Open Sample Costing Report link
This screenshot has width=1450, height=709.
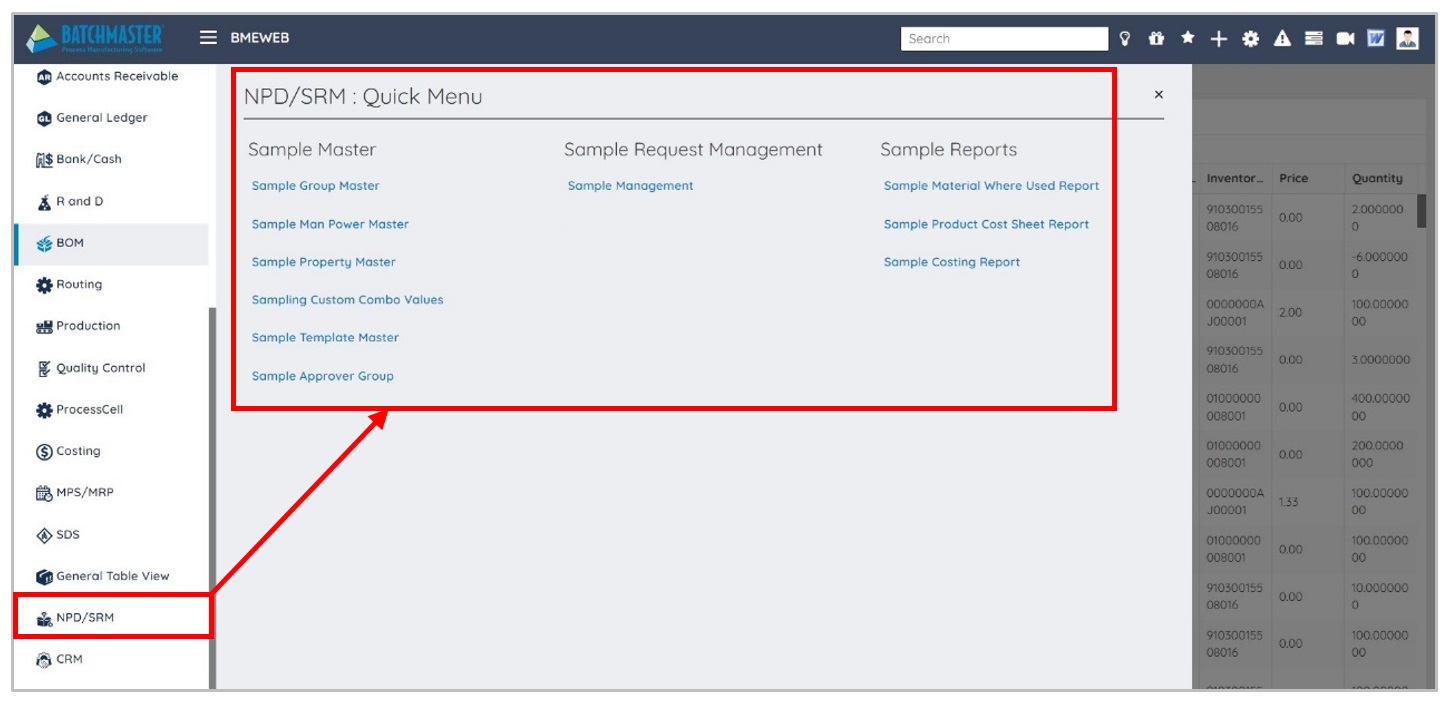(x=951, y=262)
